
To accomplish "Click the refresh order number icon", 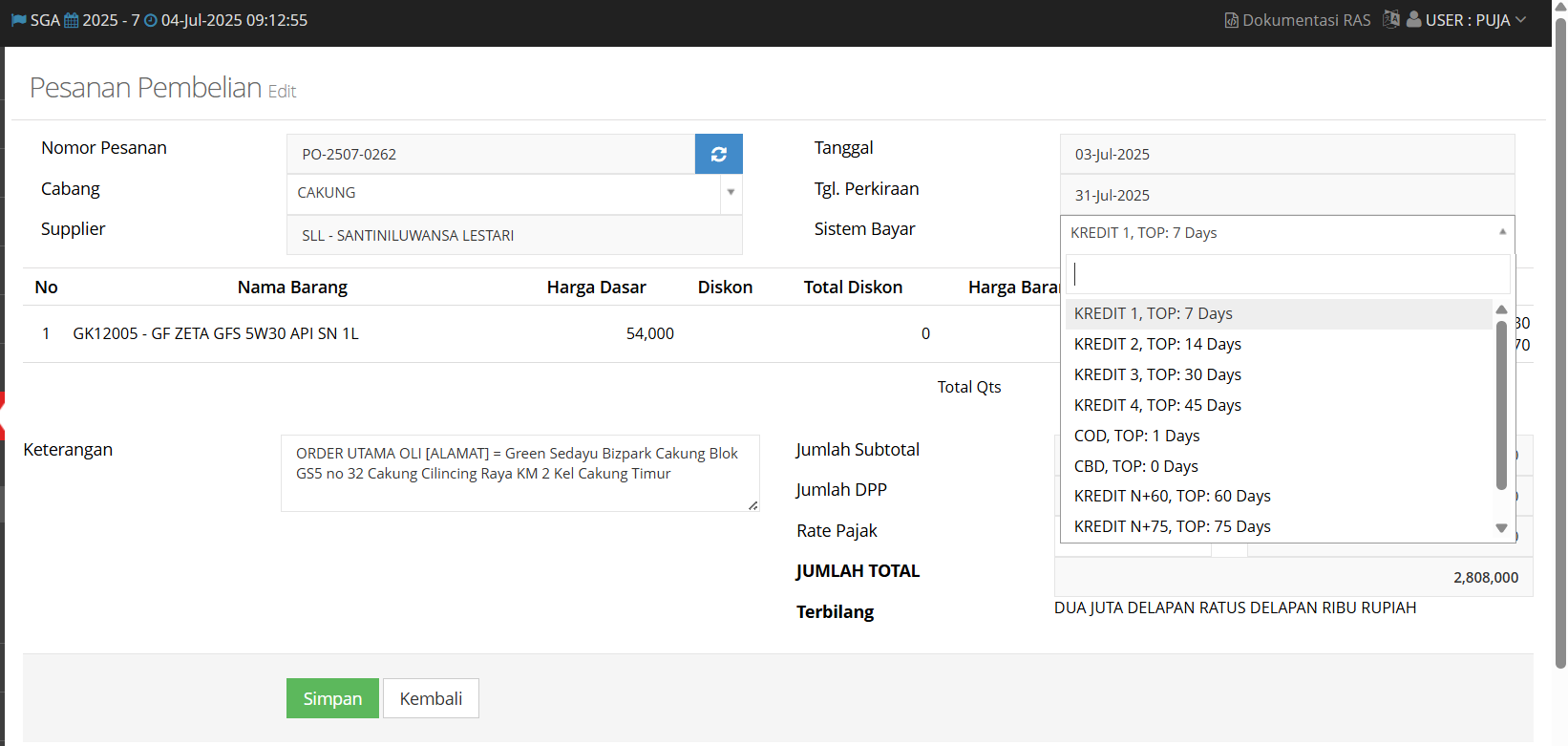I will pyautogui.click(x=718, y=154).
